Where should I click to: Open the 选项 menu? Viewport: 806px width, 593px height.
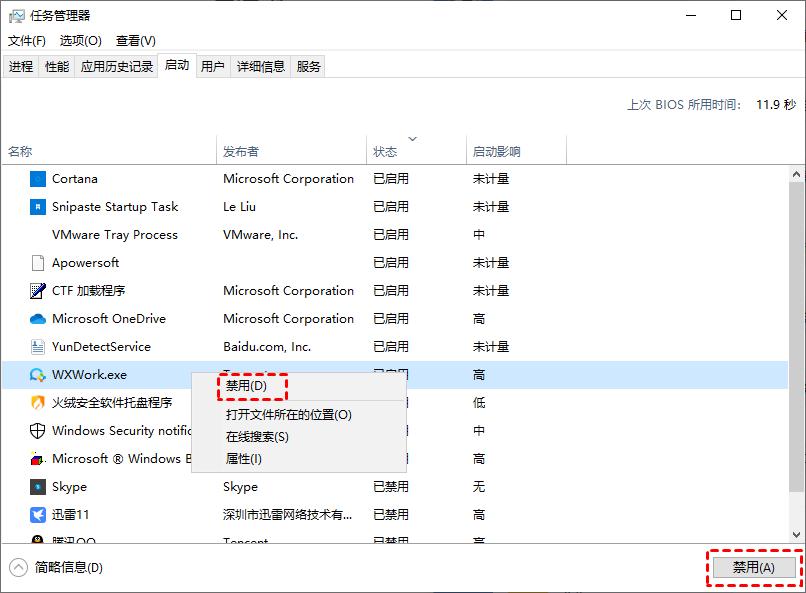(x=78, y=40)
